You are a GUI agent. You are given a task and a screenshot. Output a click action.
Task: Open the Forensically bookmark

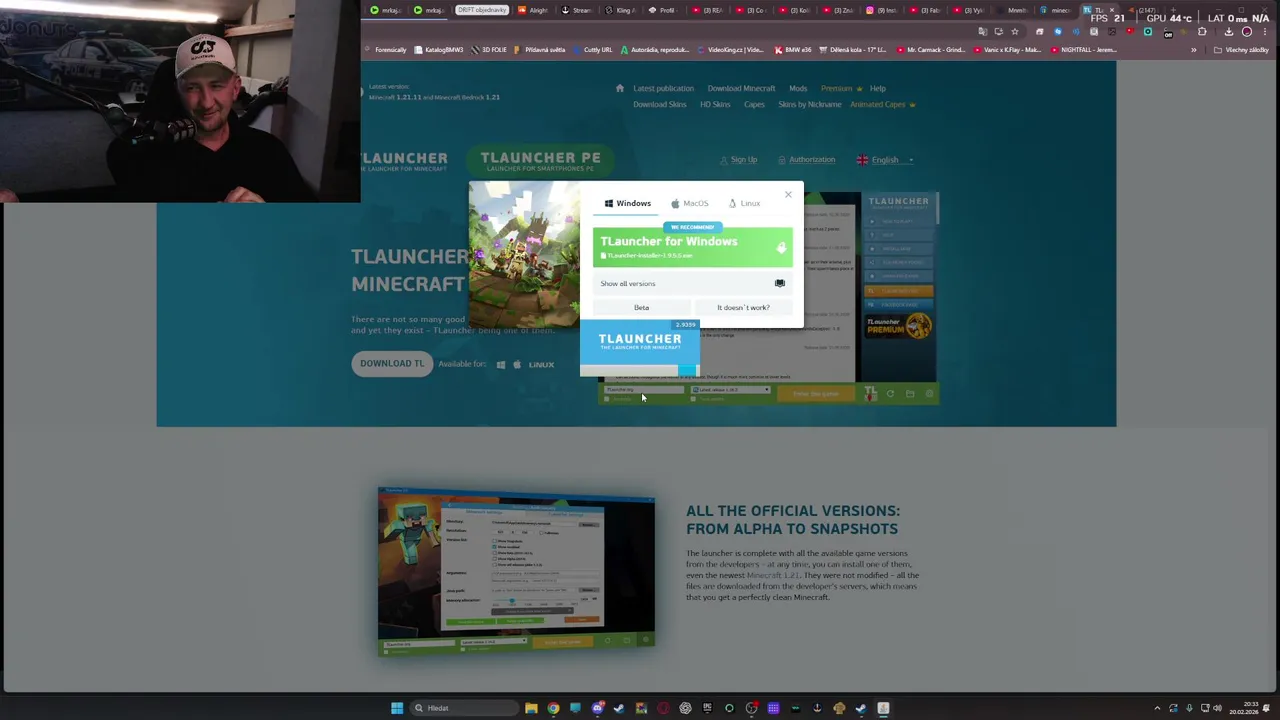pyautogui.click(x=385, y=50)
